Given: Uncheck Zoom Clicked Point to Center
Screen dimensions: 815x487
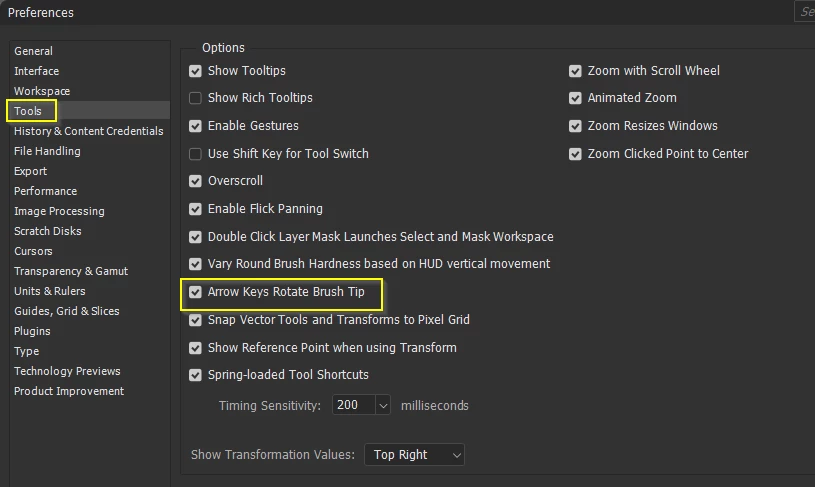Looking at the screenshot, I should pyautogui.click(x=575, y=154).
